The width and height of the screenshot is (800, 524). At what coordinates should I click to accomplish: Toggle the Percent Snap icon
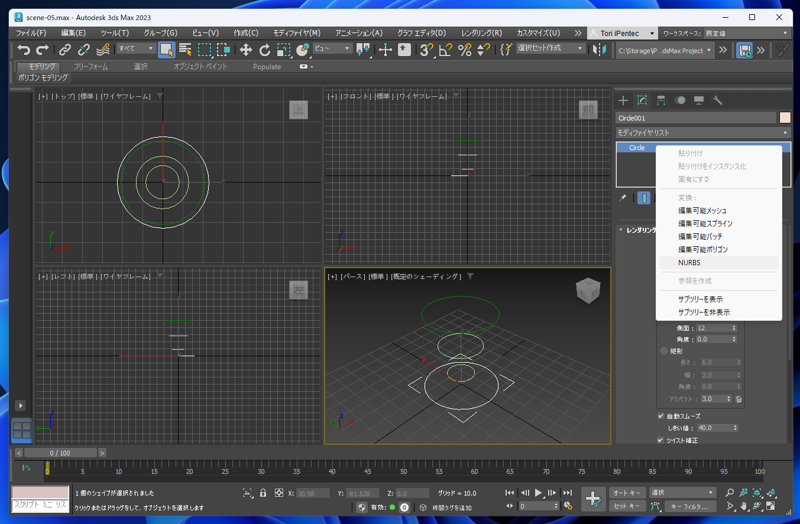click(464, 49)
